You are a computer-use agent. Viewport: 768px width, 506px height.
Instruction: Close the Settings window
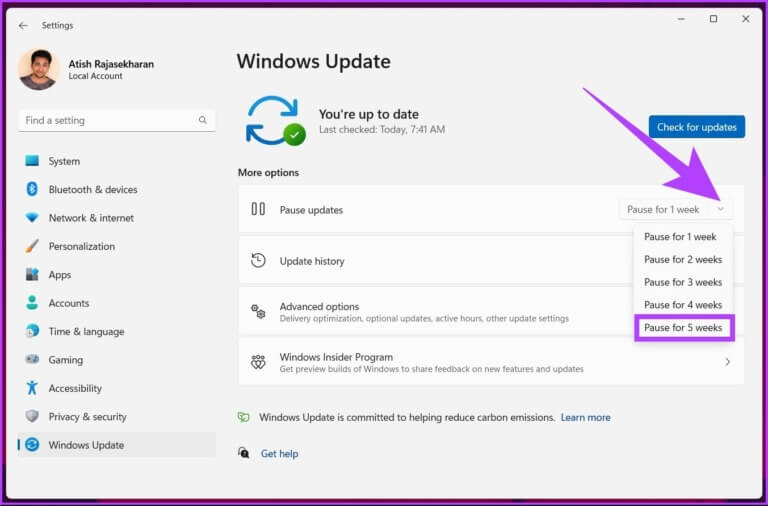(x=745, y=19)
